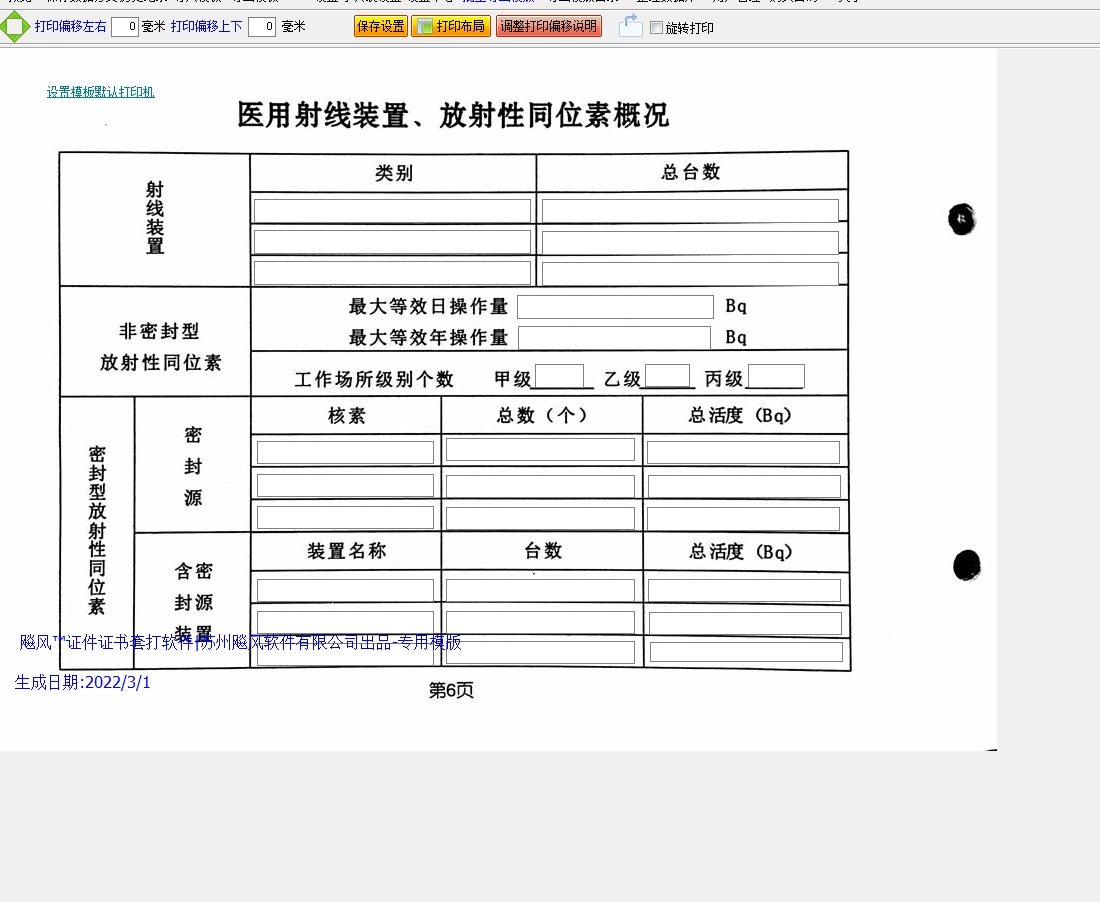Click the green diamond offset direction icon

click(15, 27)
